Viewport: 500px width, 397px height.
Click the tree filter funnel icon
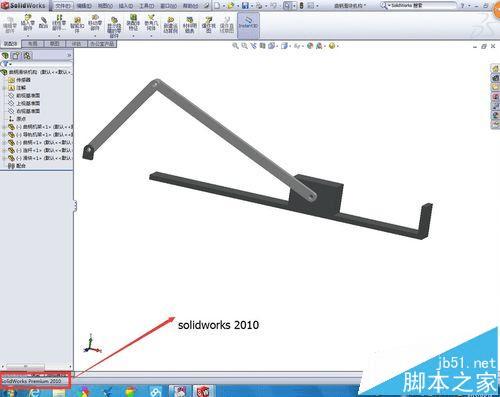click(x=5, y=64)
